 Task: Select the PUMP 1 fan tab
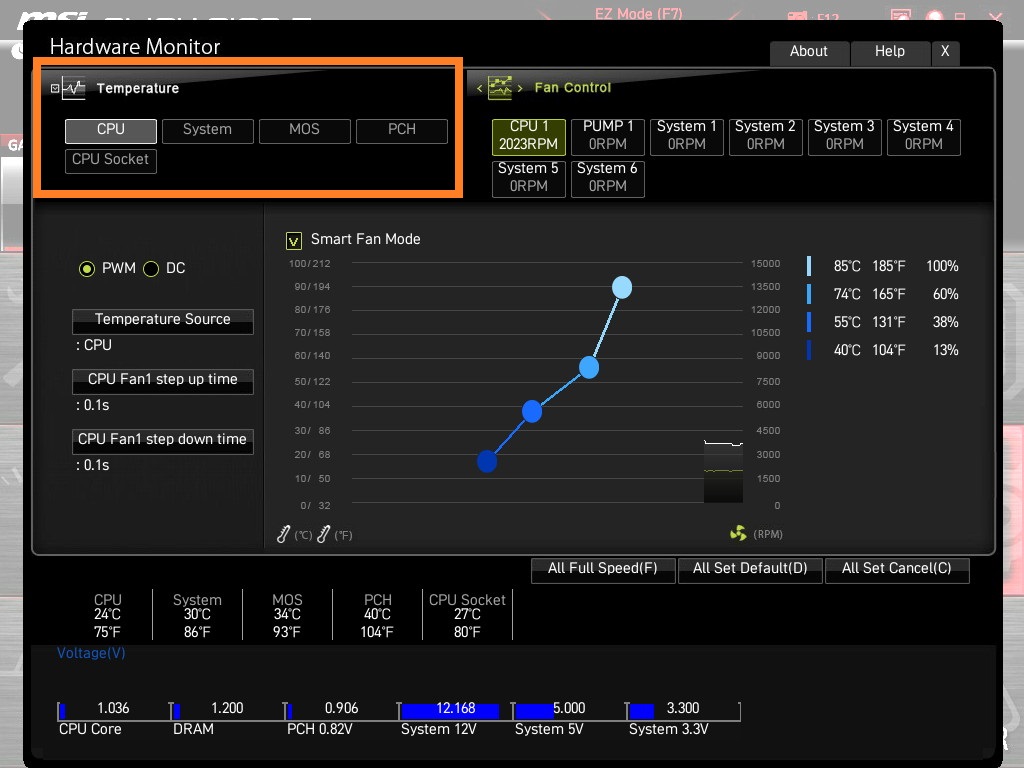(x=608, y=136)
